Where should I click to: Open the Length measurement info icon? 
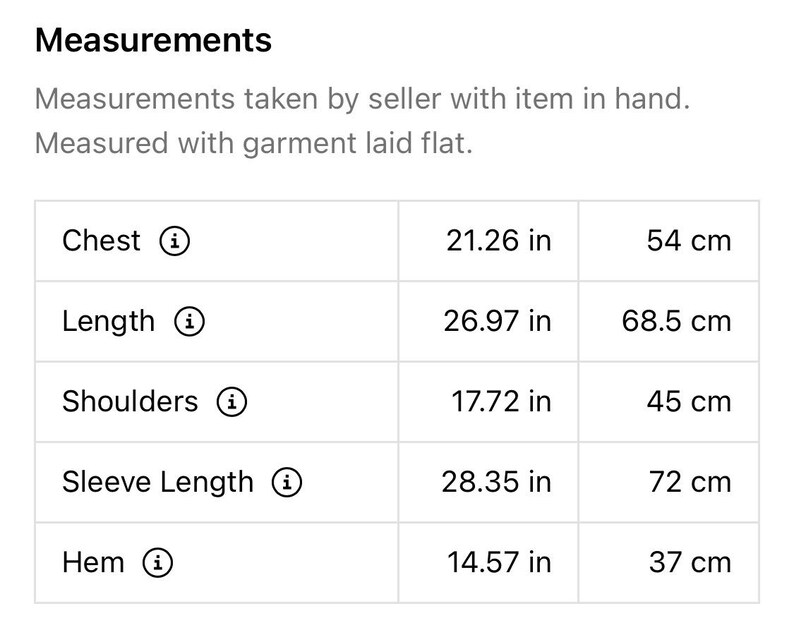tap(189, 321)
